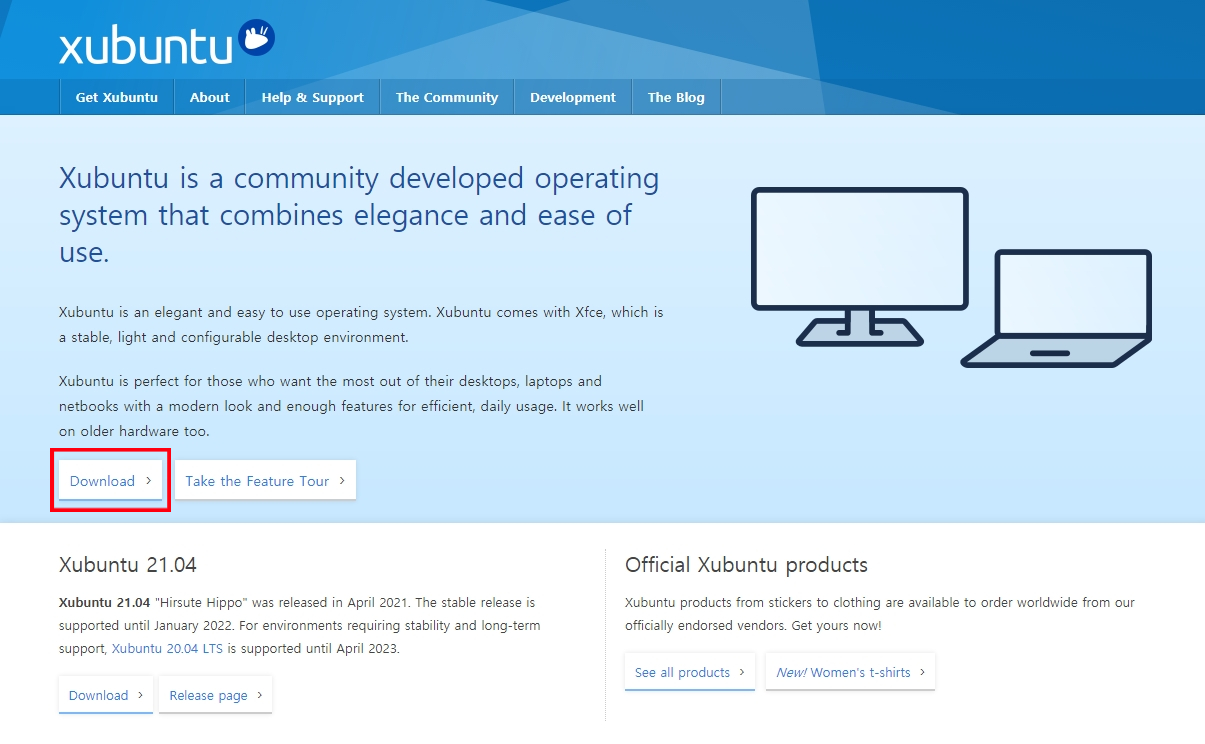Follow the Xubuntu 20.04 LTS link
The height and width of the screenshot is (744, 1205).
[x=168, y=648]
